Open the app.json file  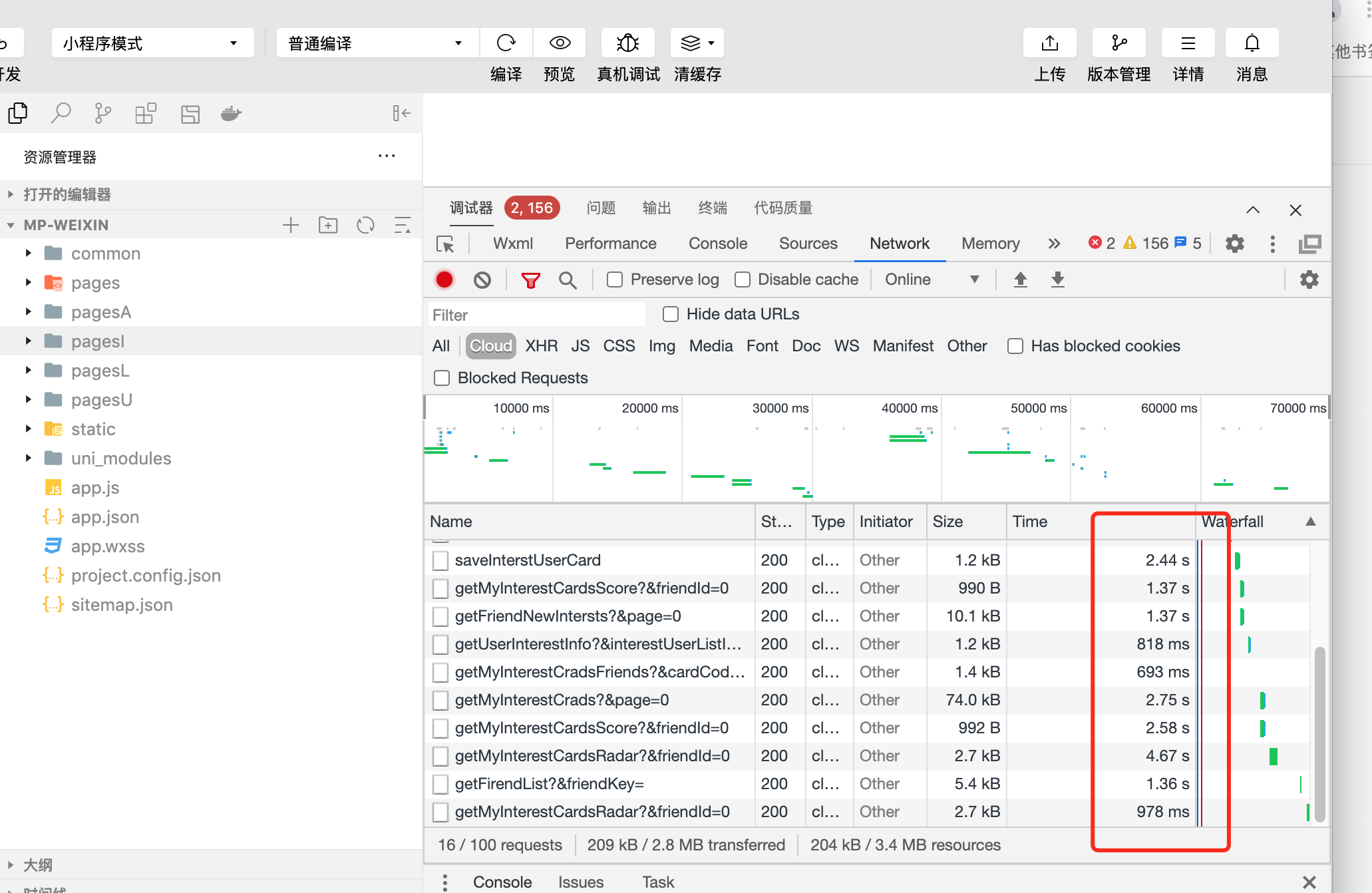pyautogui.click(x=105, y=517)
